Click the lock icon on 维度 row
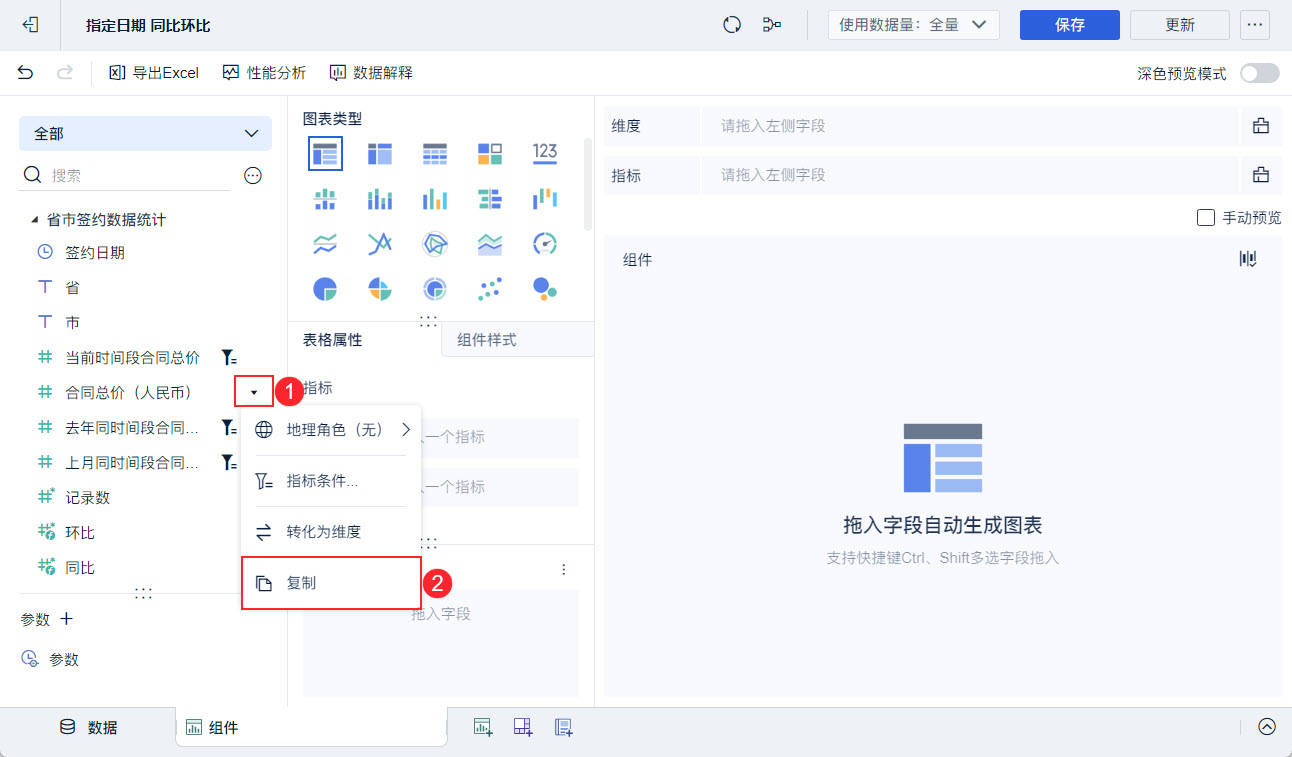 point(1261,126)
